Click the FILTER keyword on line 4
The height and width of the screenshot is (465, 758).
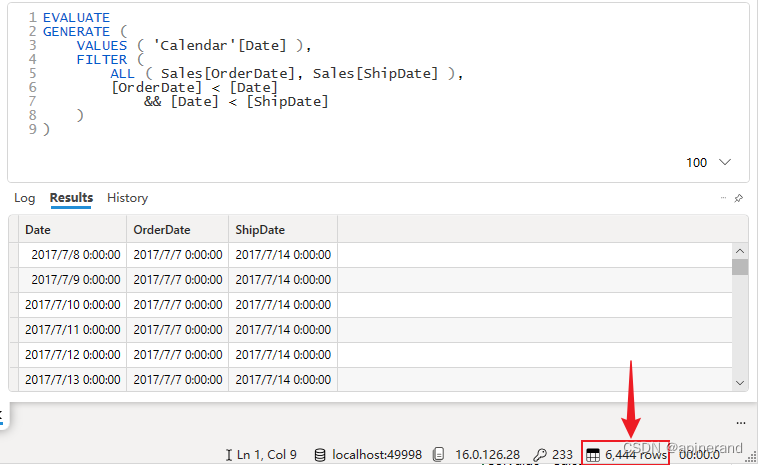pos(102,60)
